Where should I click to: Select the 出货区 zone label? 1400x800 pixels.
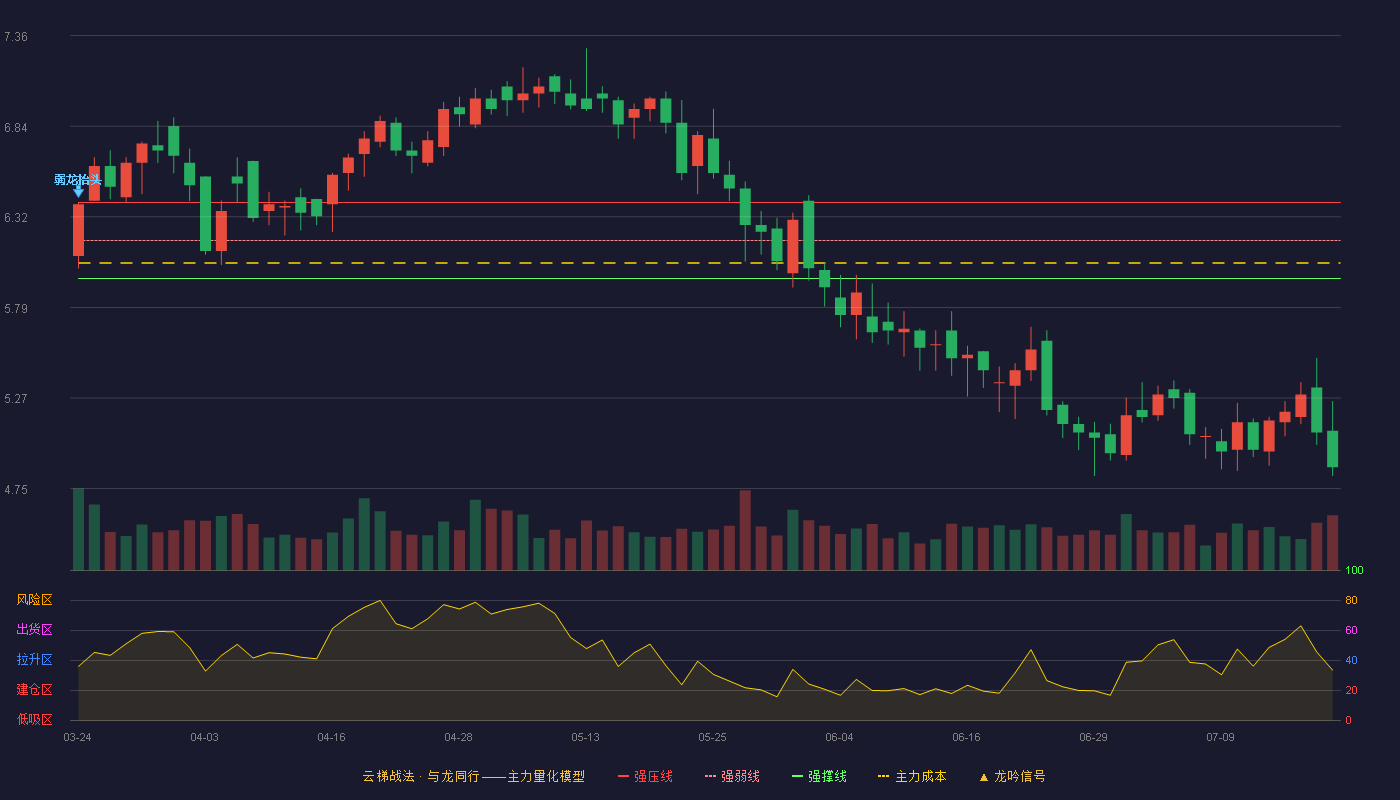34,630
